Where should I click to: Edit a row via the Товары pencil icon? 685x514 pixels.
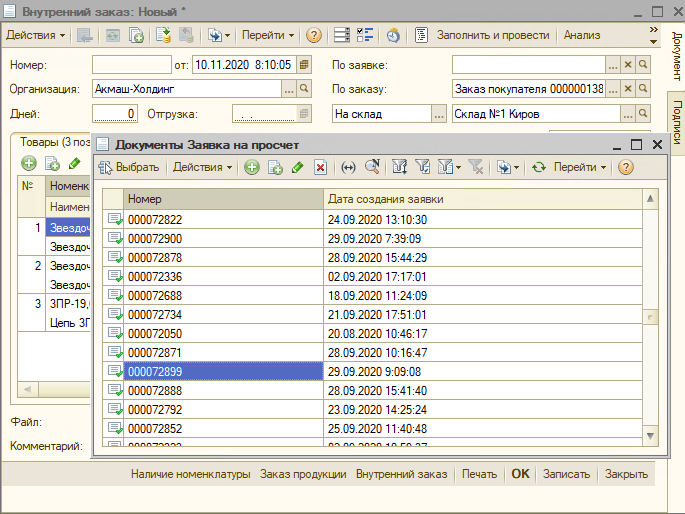pyautogui.click(x=75, y=164)
